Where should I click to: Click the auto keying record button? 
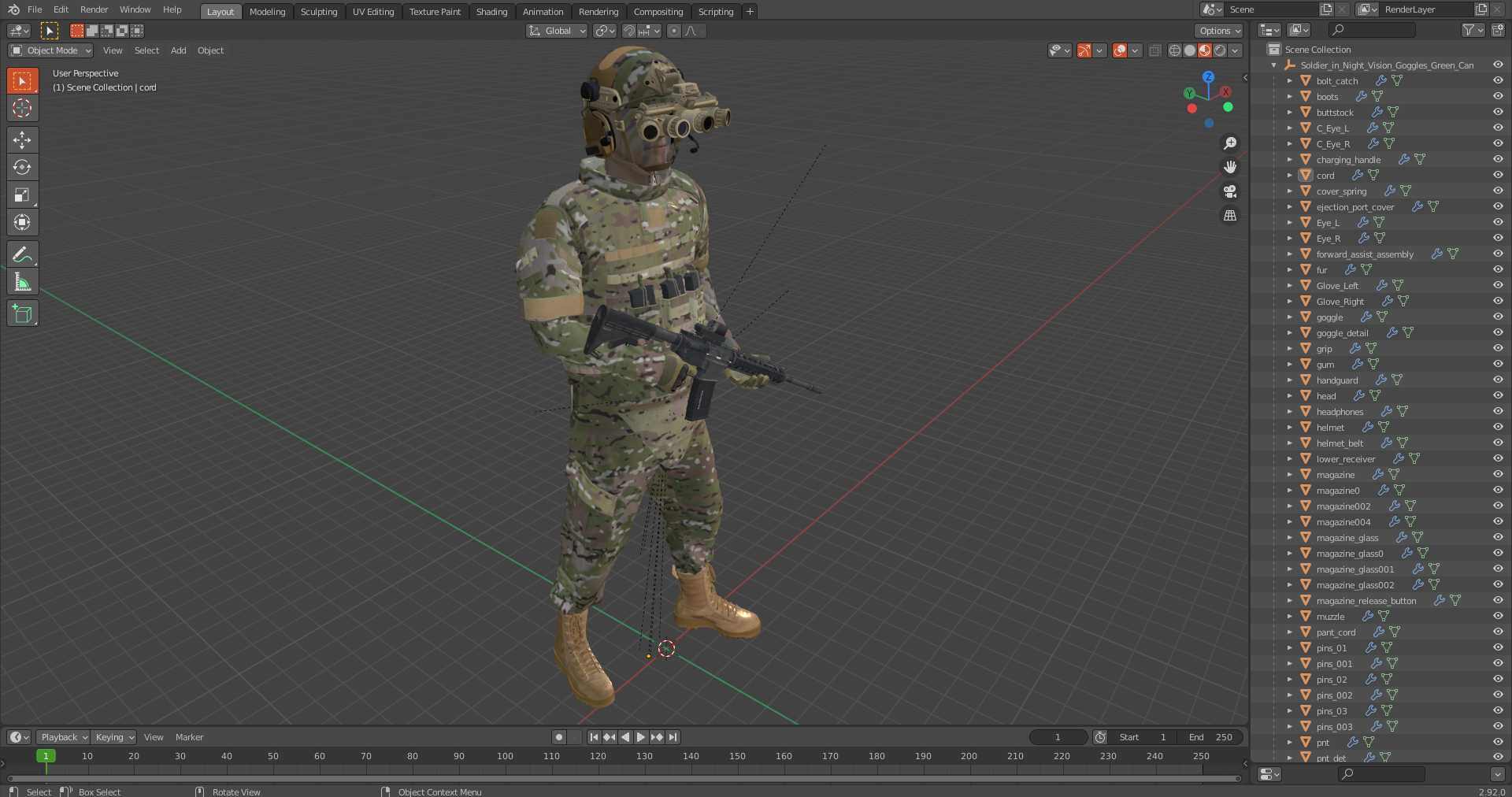pos(559,737)
